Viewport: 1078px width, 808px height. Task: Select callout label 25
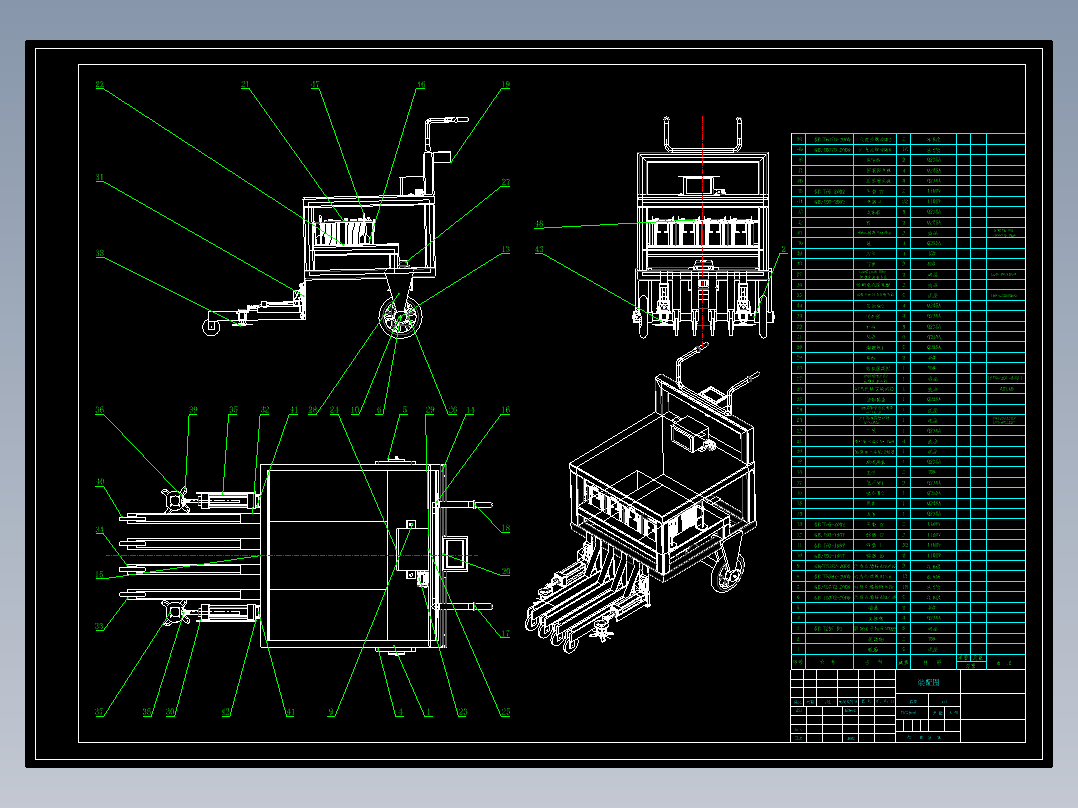(505, 712)
